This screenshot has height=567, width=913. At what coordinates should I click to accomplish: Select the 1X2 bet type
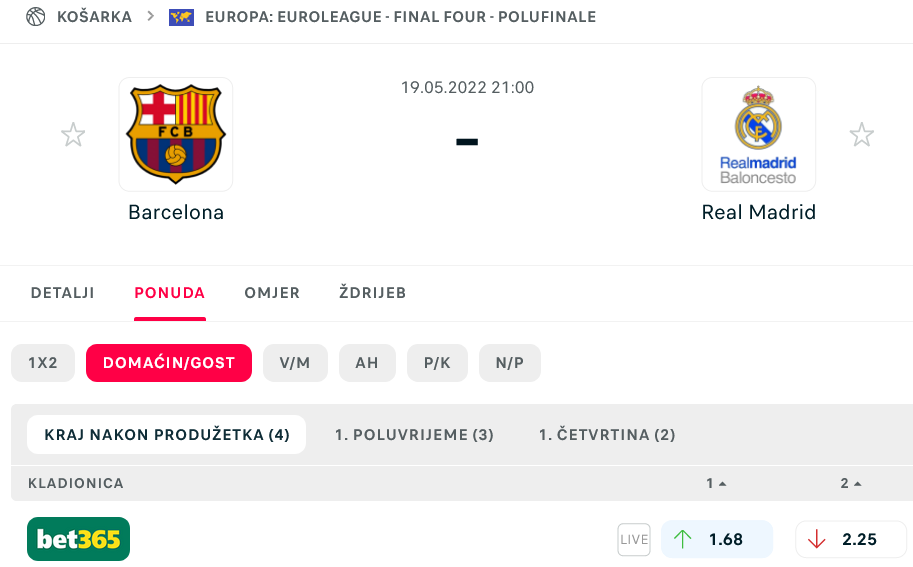pos(43,363)
